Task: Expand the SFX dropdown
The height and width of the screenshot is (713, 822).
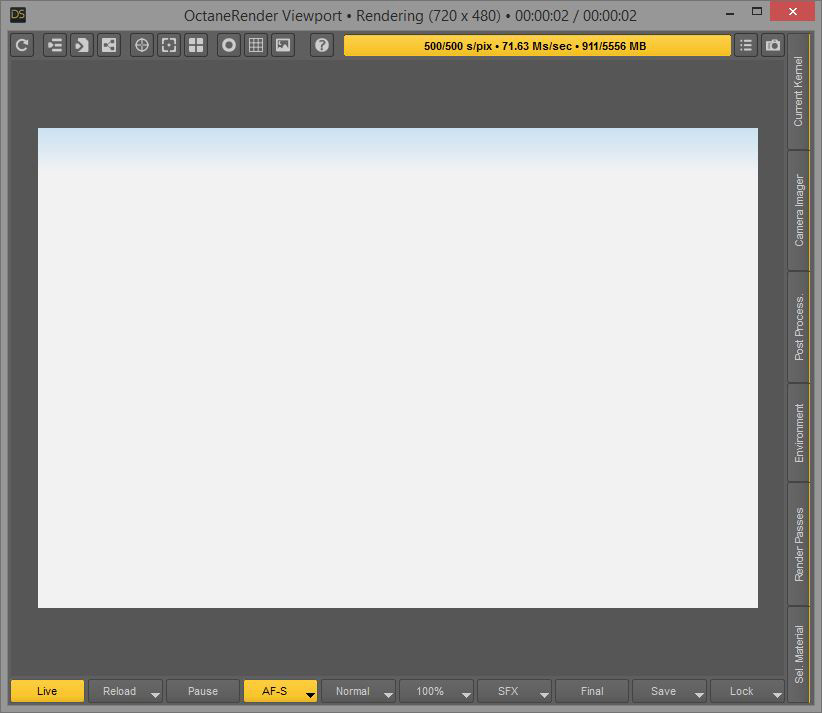Action: pyautogui.click(x=544, y=695)
